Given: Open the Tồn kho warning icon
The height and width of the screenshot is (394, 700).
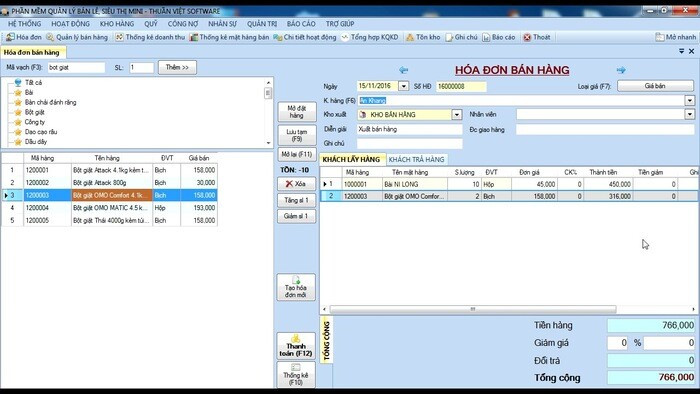Looking at the screenshot, I should [410, 37].
